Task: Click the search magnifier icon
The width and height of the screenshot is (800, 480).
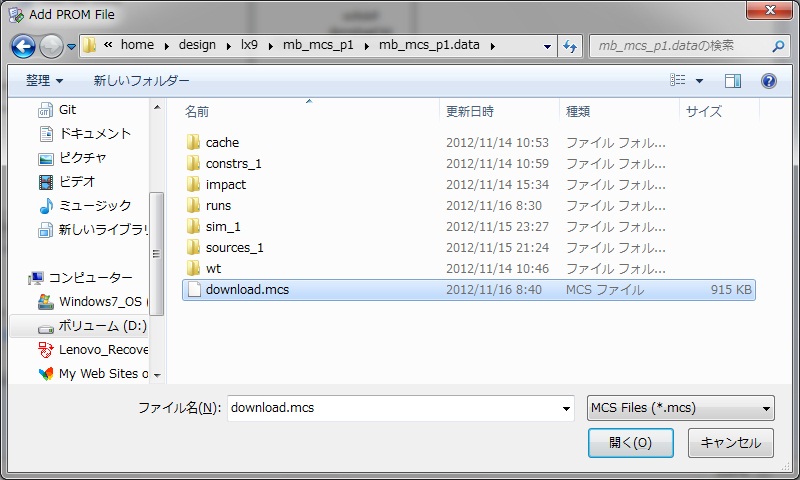Action: click(778, 46)
